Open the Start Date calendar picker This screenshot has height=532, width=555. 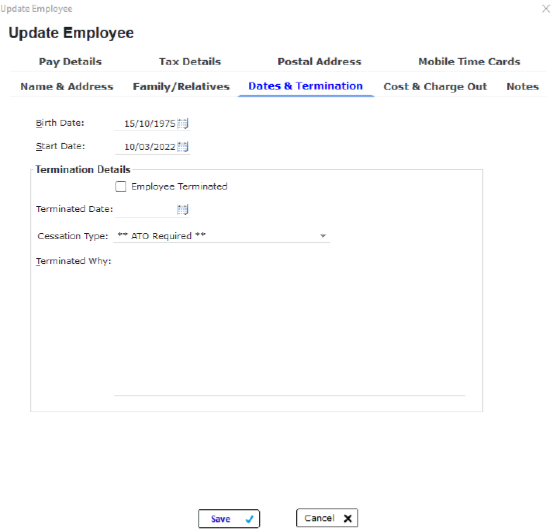183,147
